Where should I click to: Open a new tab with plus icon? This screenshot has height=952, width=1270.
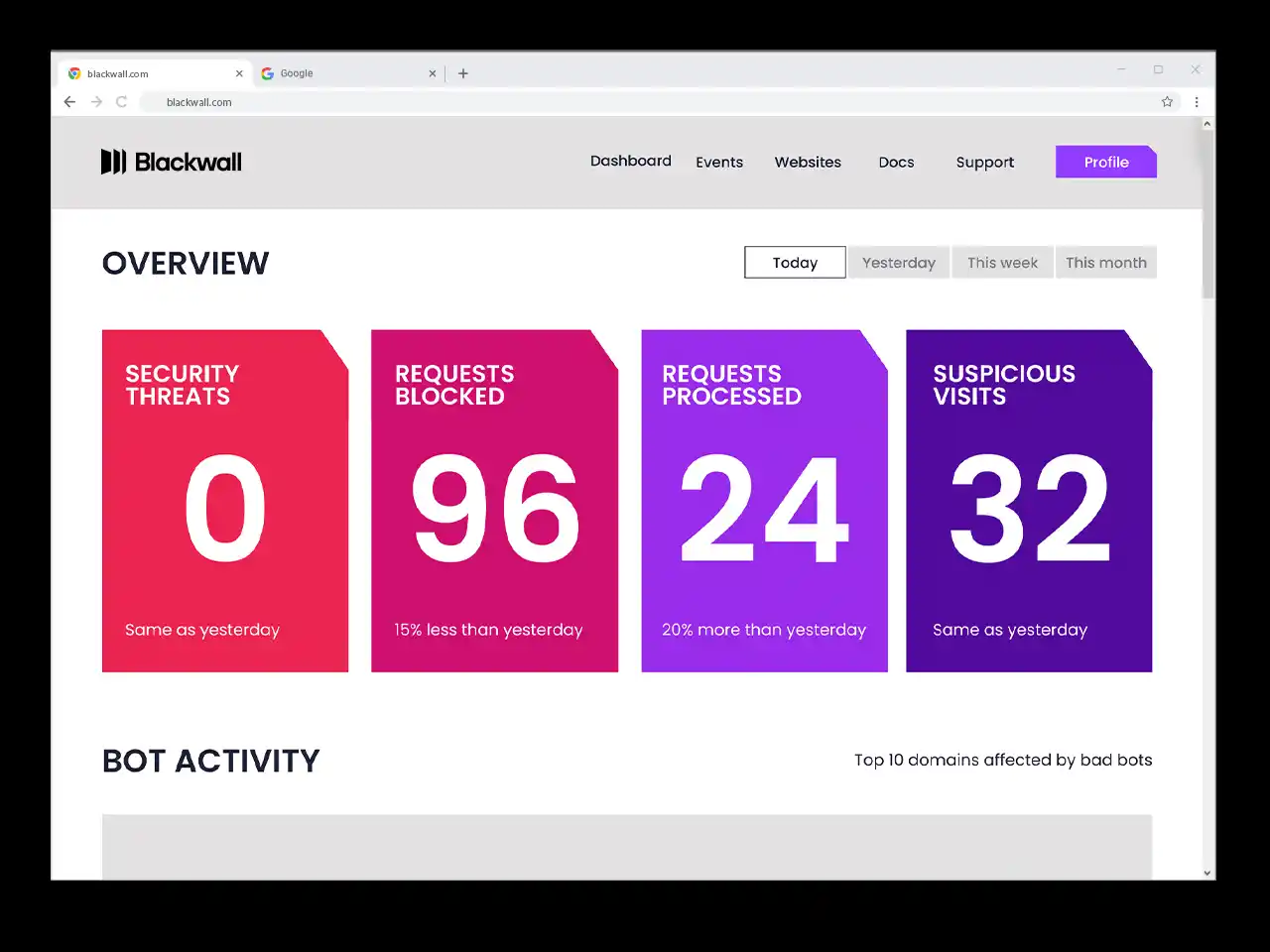click(x=463, y=73)
